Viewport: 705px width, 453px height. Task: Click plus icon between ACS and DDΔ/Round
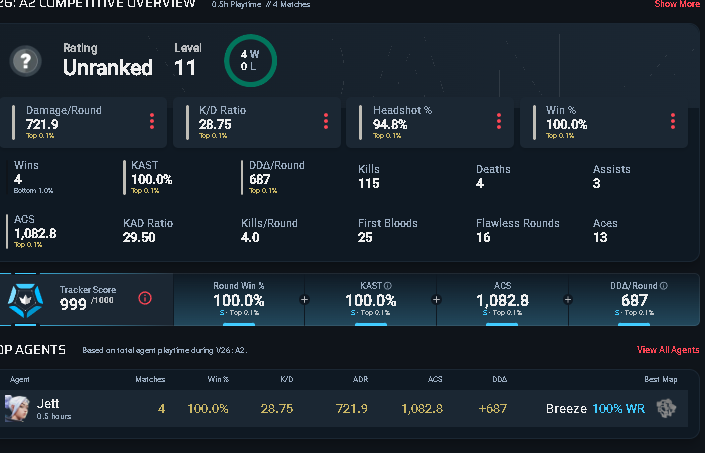[568, 300]
